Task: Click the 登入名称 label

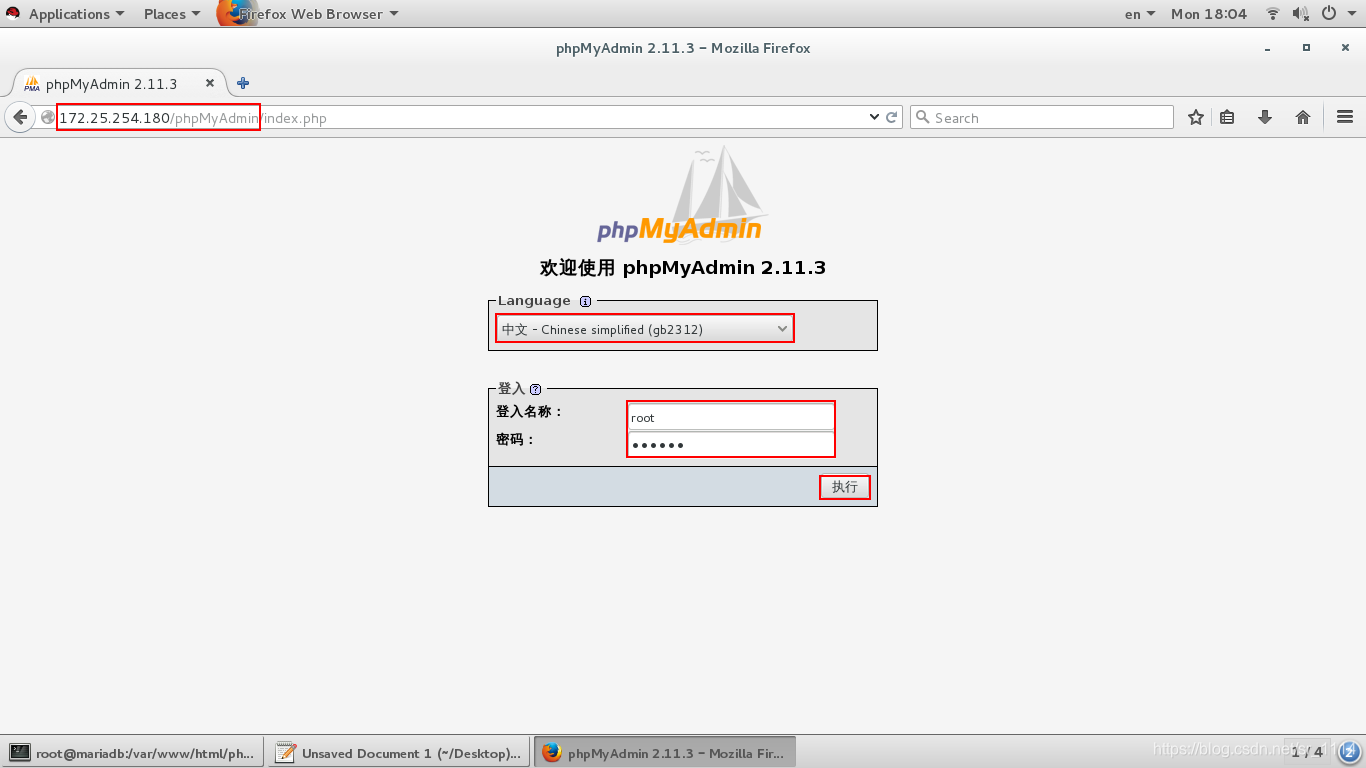Action: pyautogui.click(x=530, y=412)
